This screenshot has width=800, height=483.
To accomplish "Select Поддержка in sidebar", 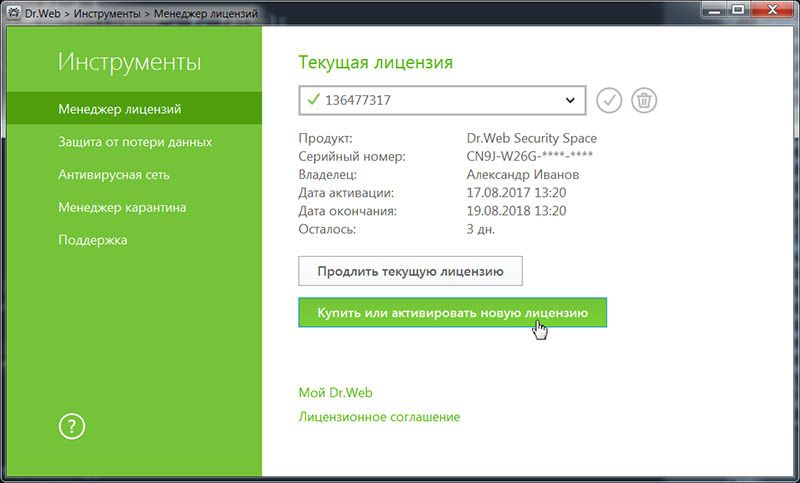I will tap(92, 240).
